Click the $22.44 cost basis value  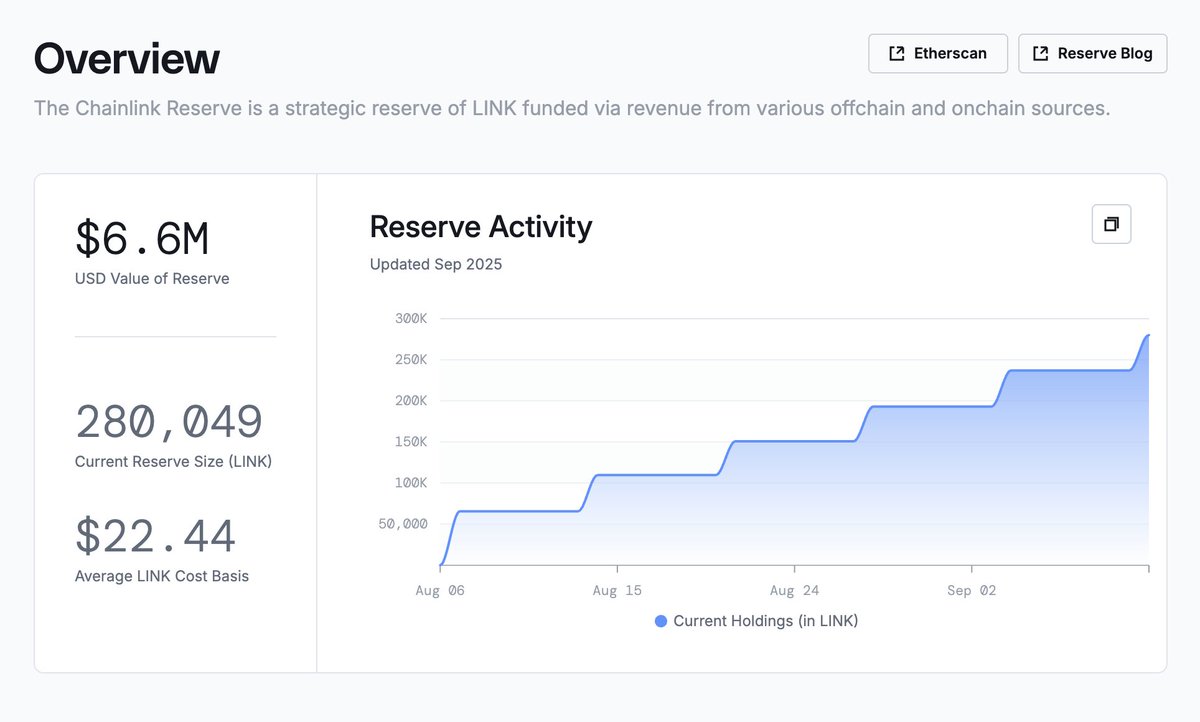(156, 536)
